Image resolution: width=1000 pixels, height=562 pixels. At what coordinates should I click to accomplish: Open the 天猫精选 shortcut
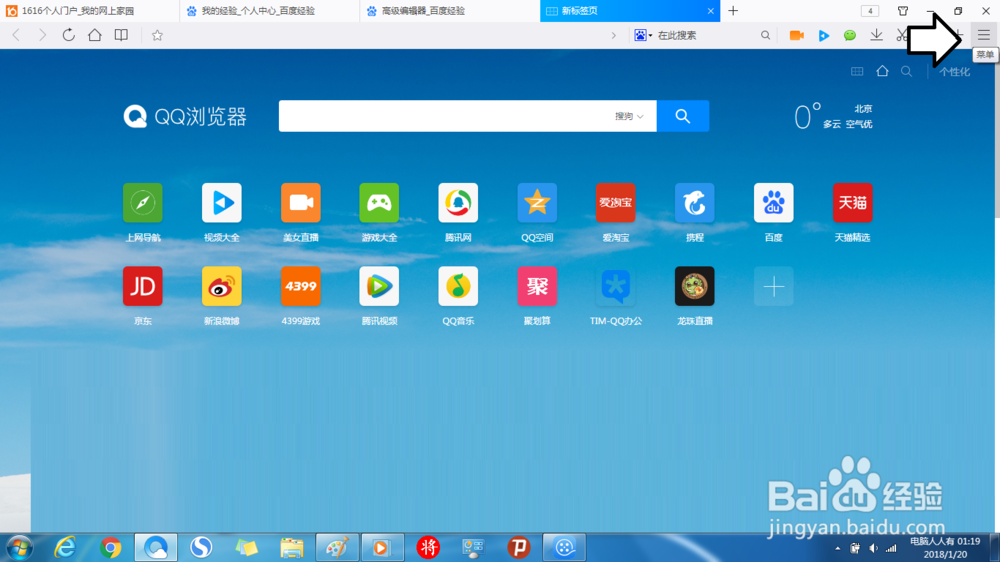(x=852, y=212)
